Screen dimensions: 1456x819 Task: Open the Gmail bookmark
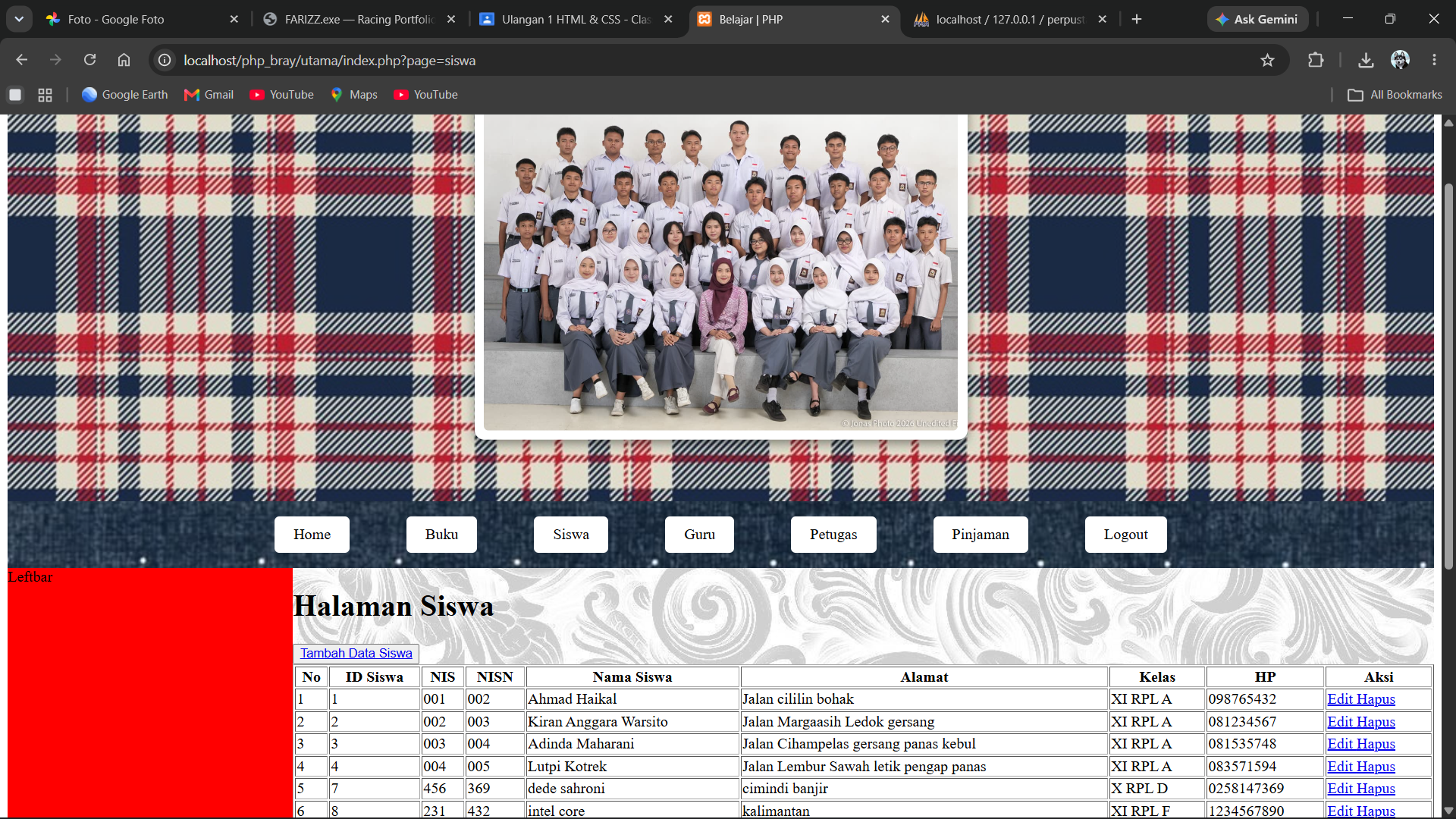pyautogui.click(x=209, y=95)
